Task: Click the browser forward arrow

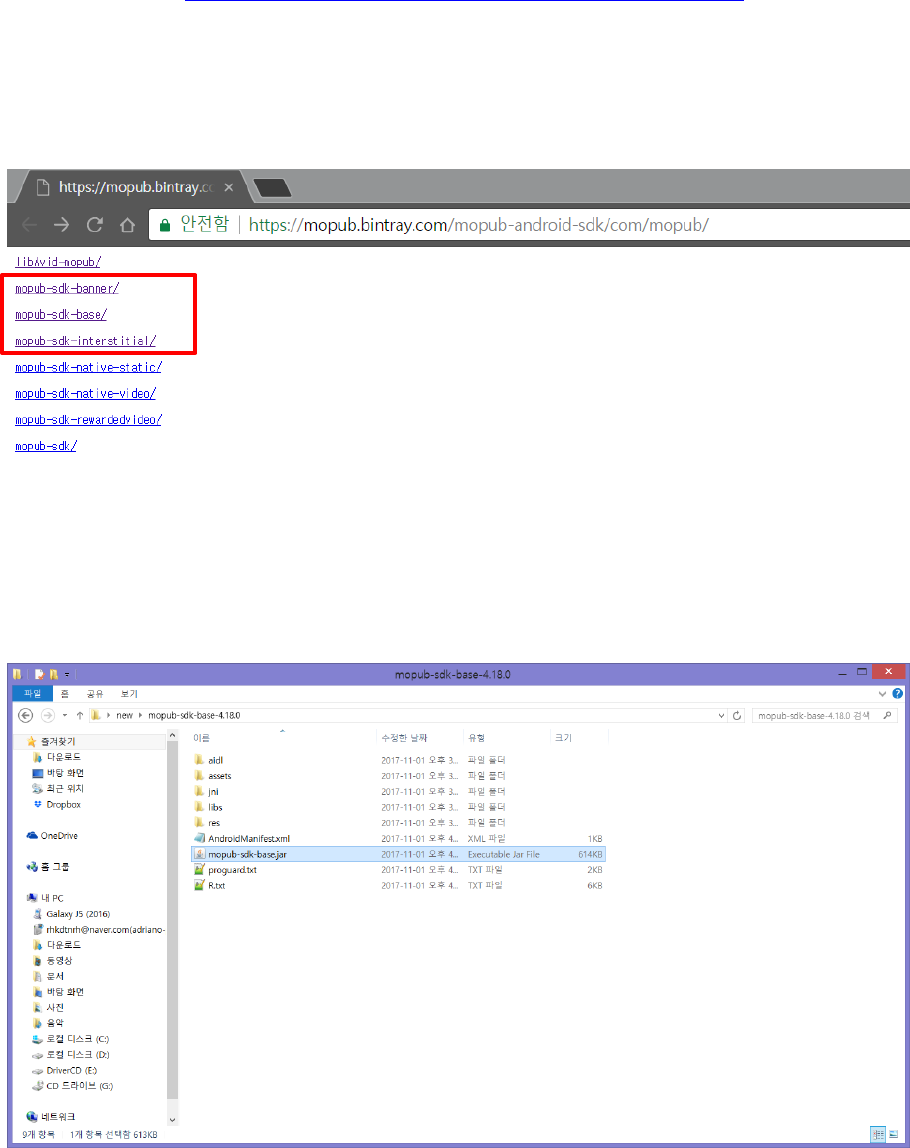Action: tap(61, 225)
